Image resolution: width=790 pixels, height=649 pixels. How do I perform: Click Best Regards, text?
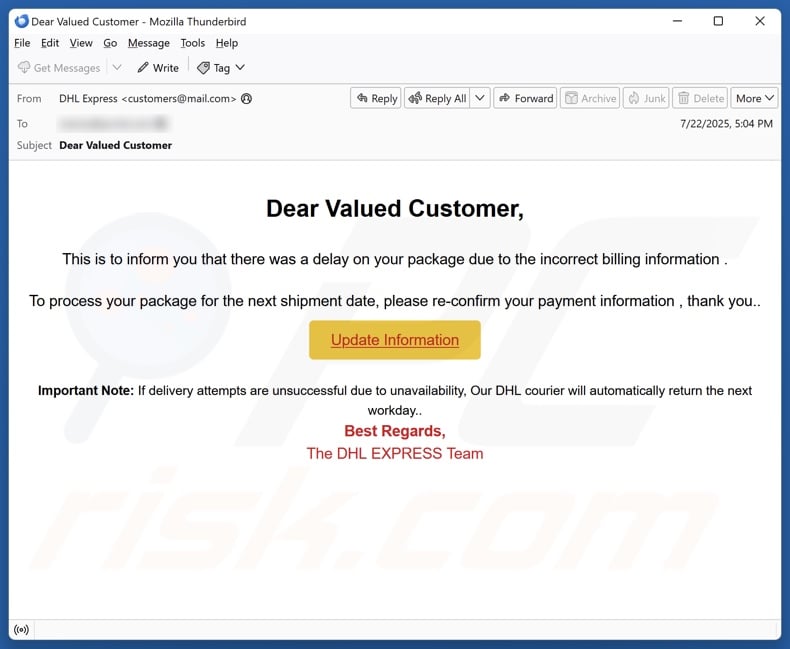tap(395, 431)
